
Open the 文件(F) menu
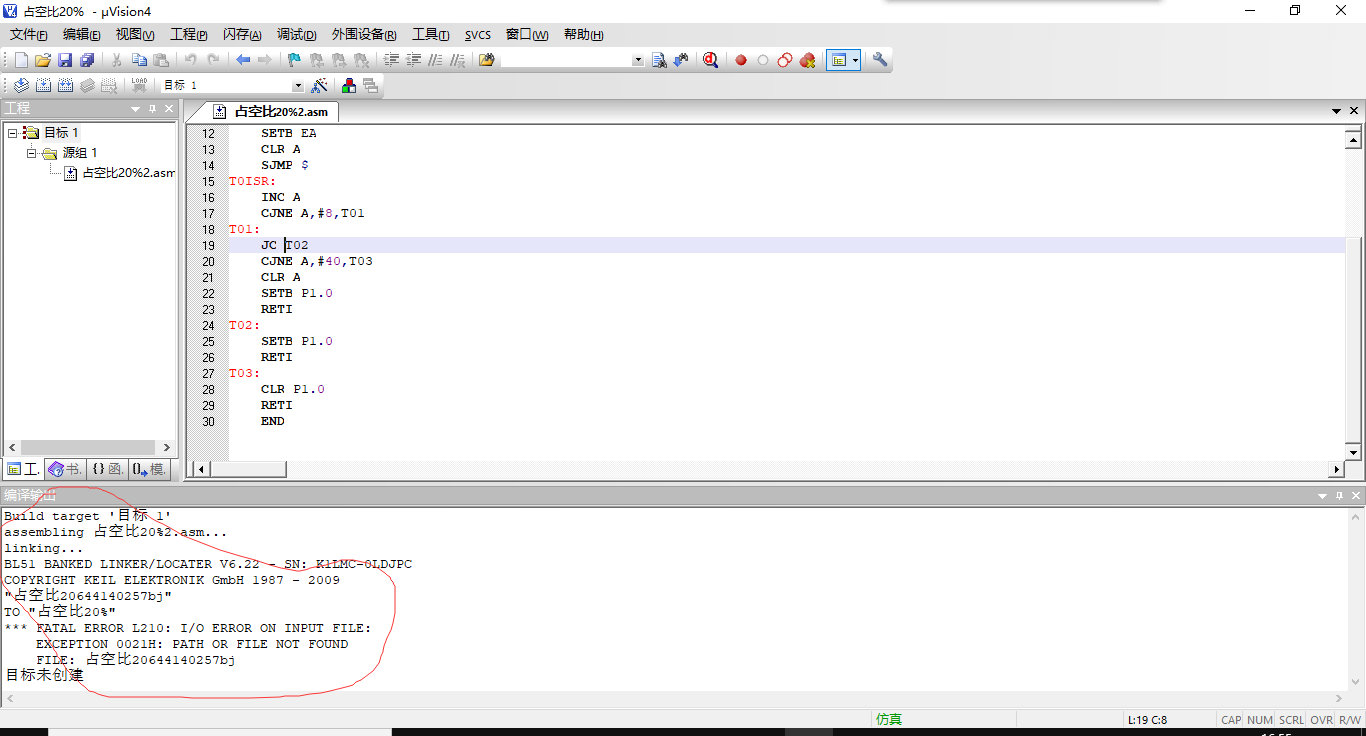point(28,34)
